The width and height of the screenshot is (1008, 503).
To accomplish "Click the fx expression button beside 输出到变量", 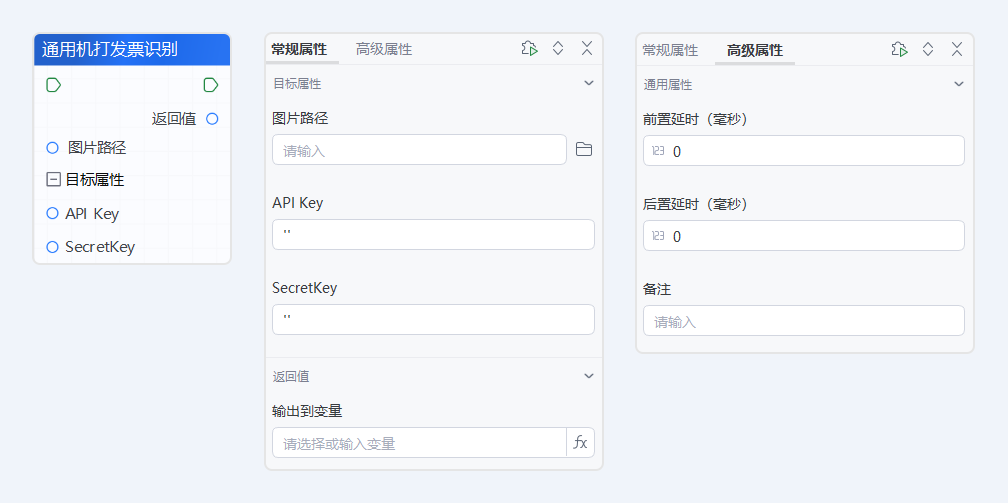I will point(580,443).
